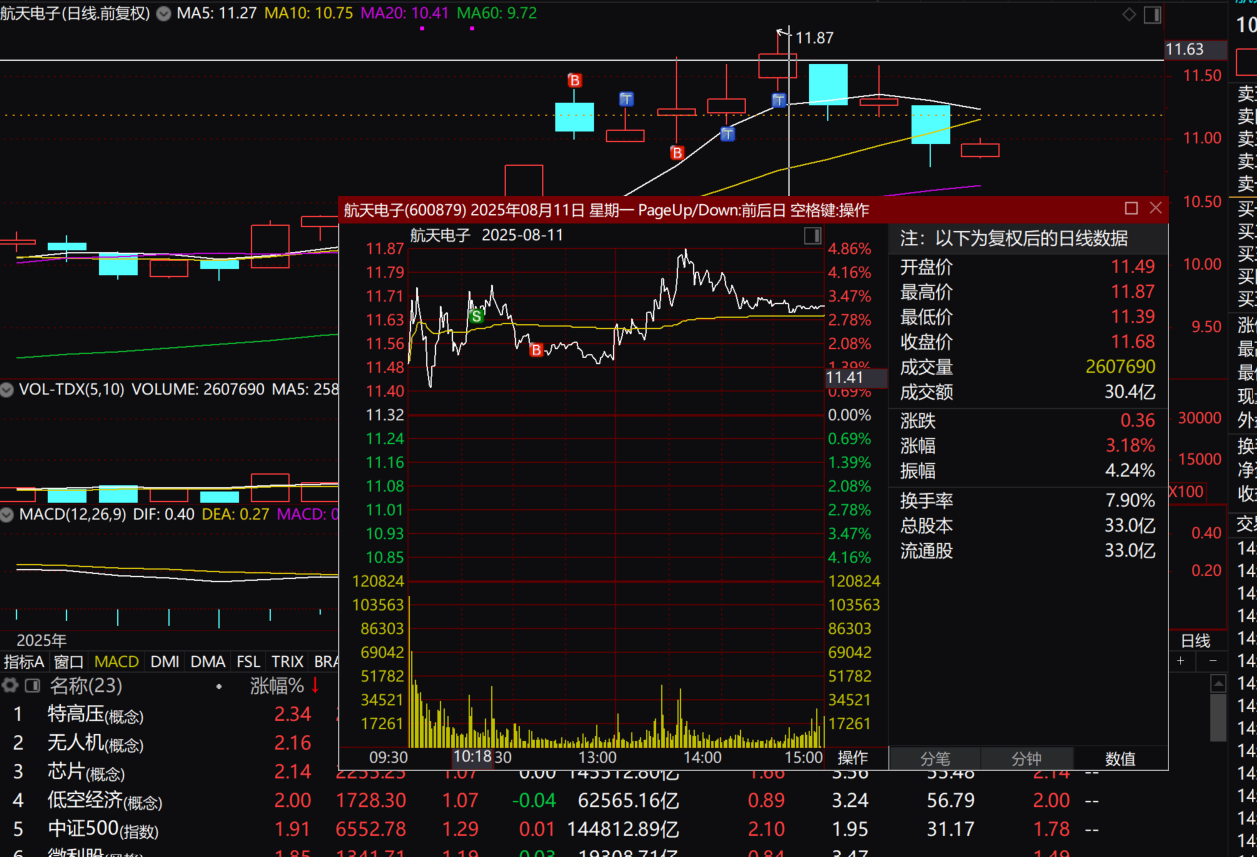Expand the VOL-TDX indicator dropdown arrow
The height and width of the screenshot is (857, 1257).
(6, 389)
